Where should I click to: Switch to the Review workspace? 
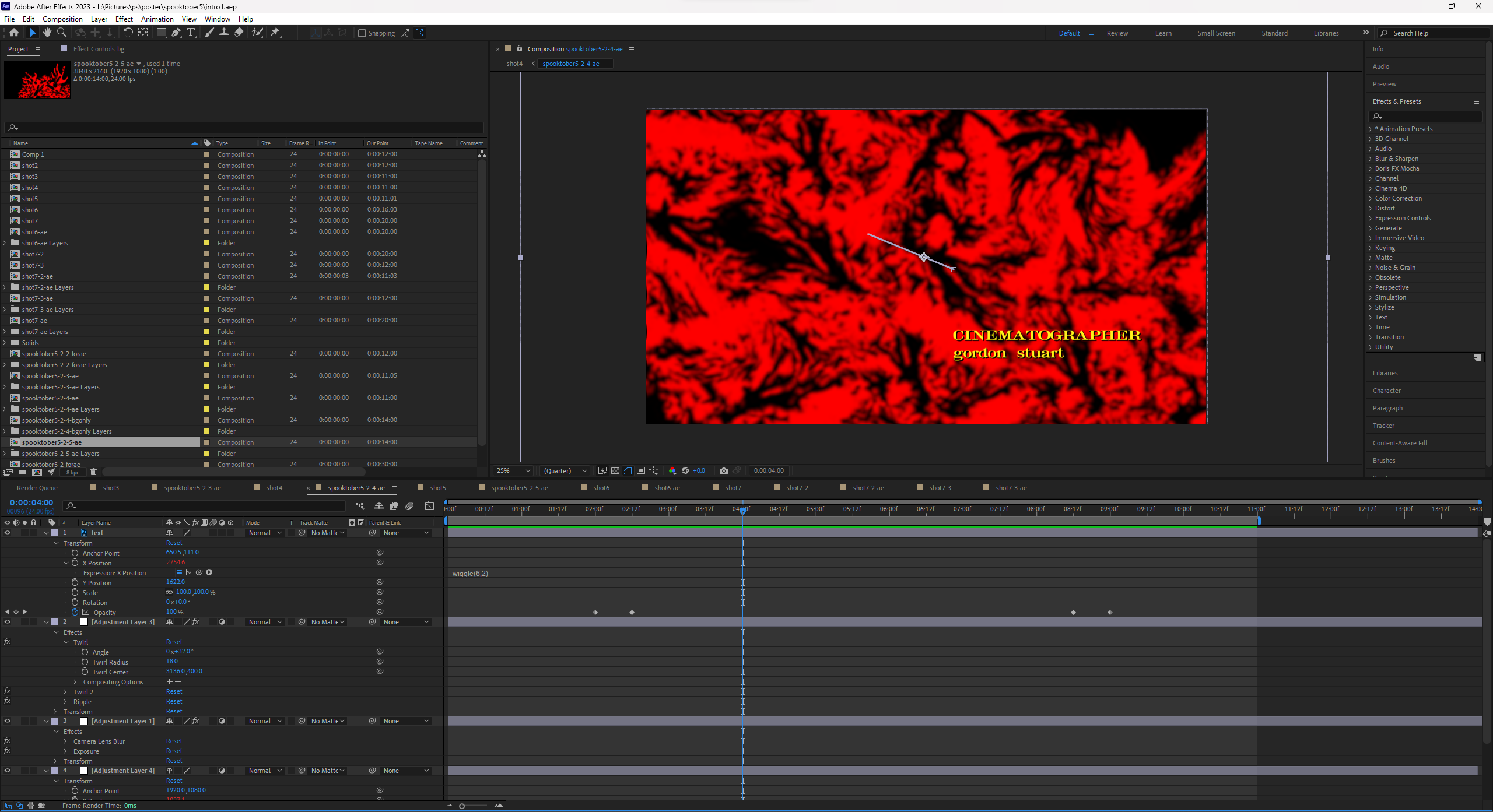pyautogui.click(x=1117, y=33)
